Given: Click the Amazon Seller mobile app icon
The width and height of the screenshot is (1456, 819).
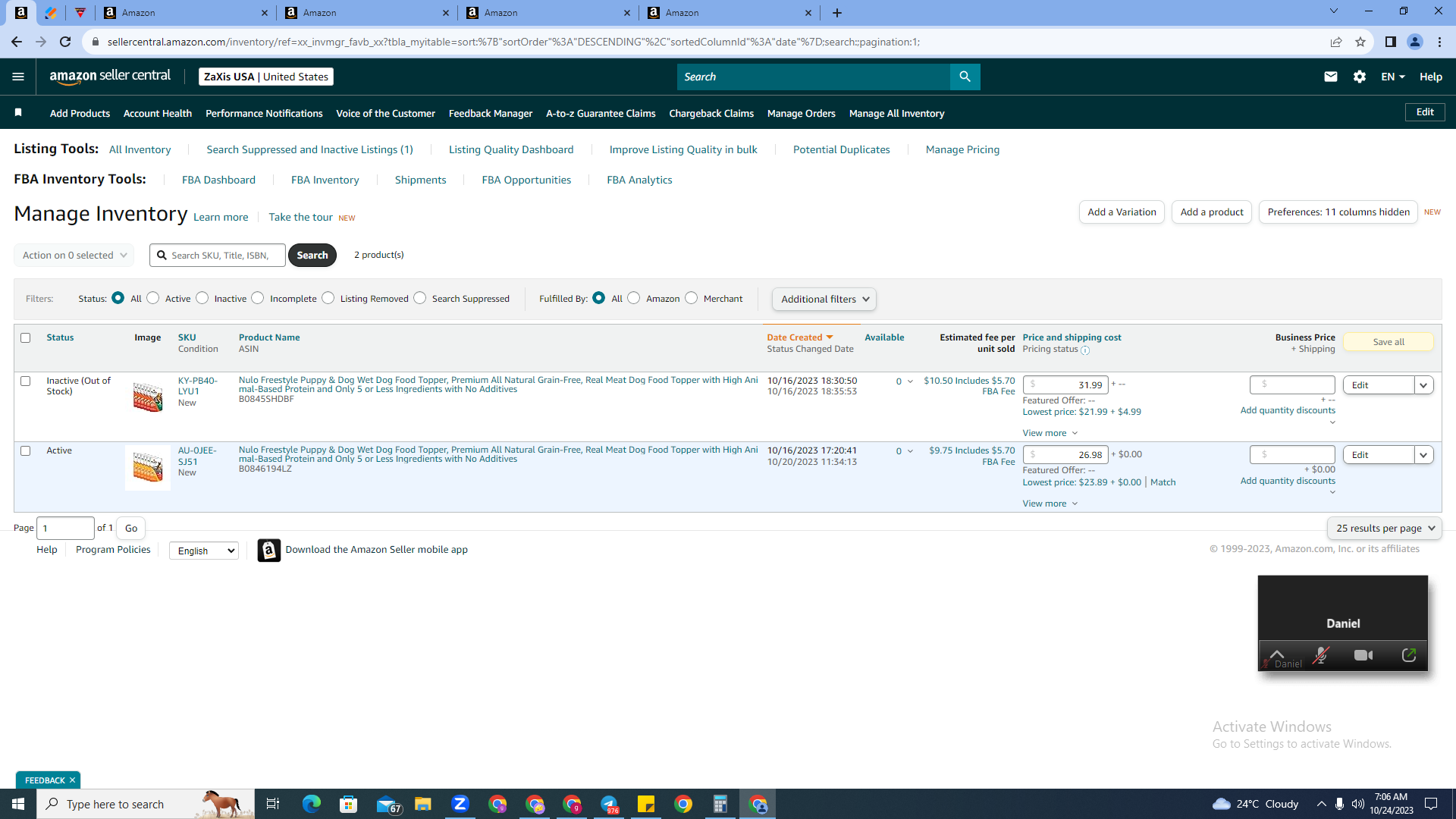Looking at the screenshot, I should point(269,550).
